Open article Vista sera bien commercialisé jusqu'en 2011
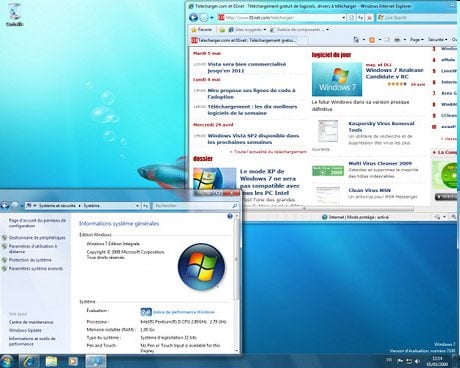 coord(247,67)
